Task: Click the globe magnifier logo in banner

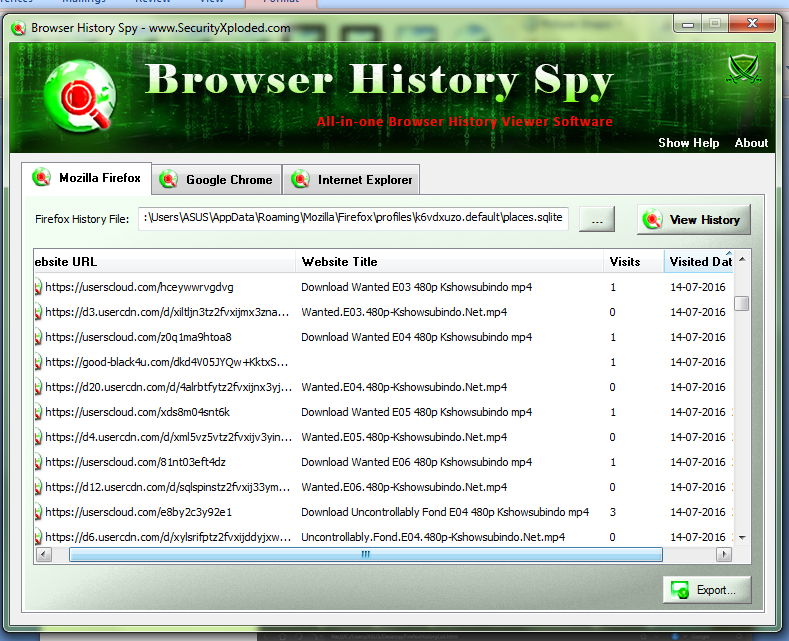Action: tap(80, 96)
